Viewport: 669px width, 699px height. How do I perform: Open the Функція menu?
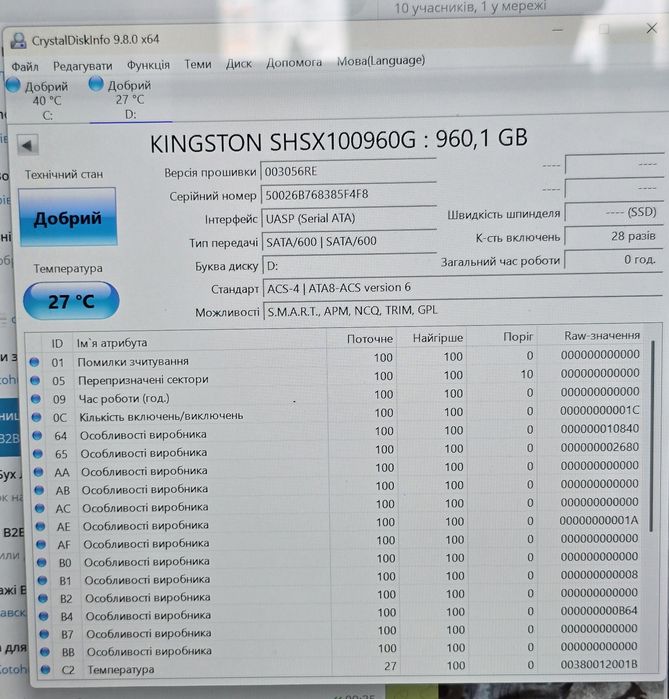point(148,65)
